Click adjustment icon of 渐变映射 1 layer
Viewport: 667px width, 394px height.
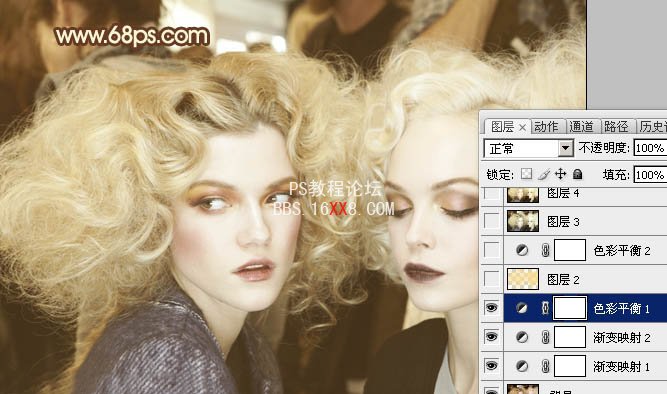[522, 366]
